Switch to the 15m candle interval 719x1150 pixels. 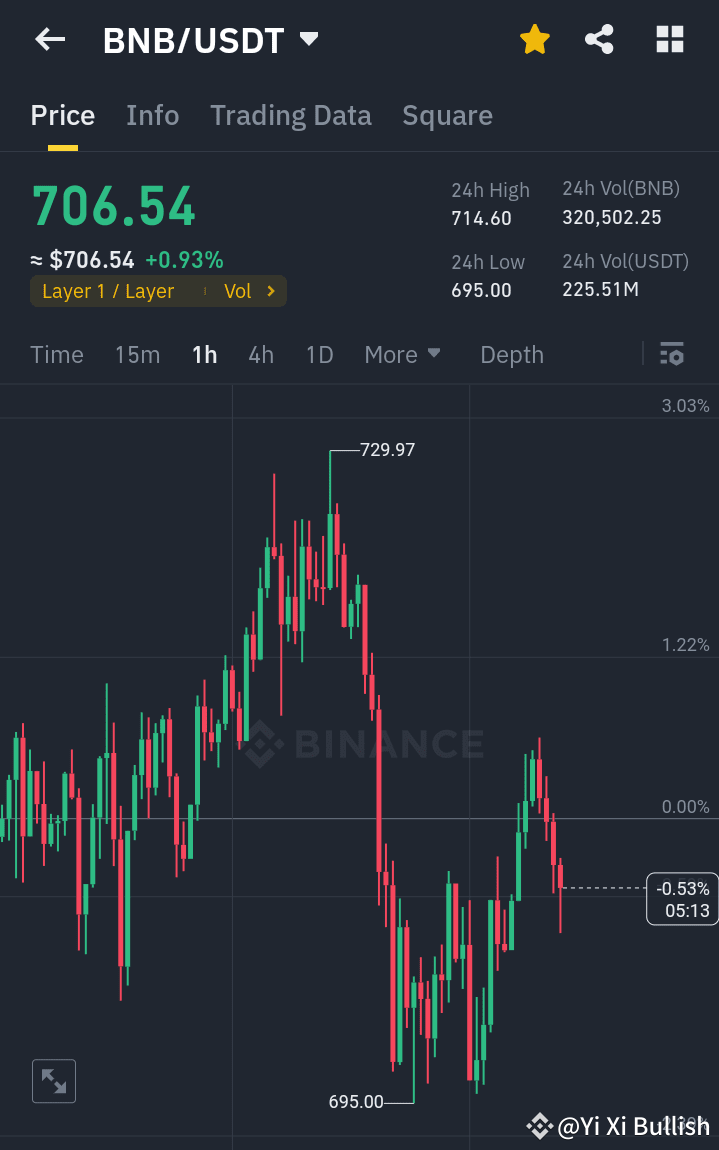pyautogui.click(x=137, y=354)
